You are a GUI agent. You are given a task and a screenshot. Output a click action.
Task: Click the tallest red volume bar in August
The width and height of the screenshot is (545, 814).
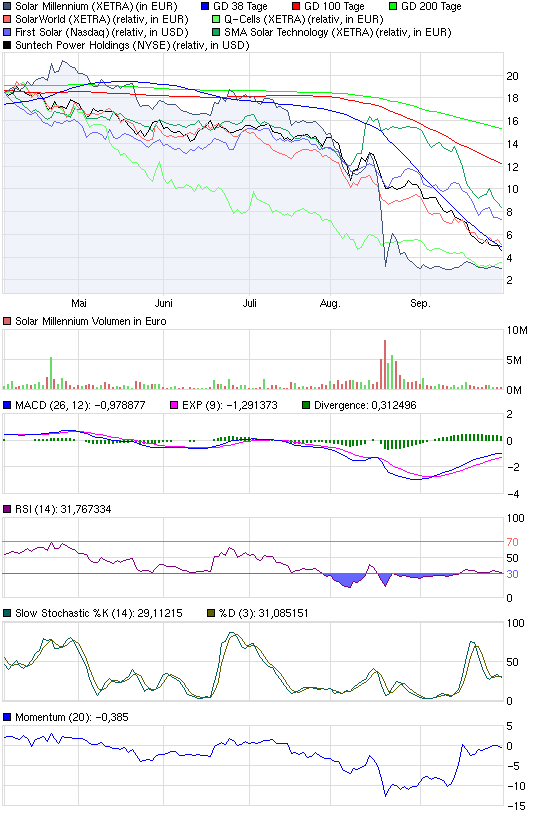pos(385,364)
